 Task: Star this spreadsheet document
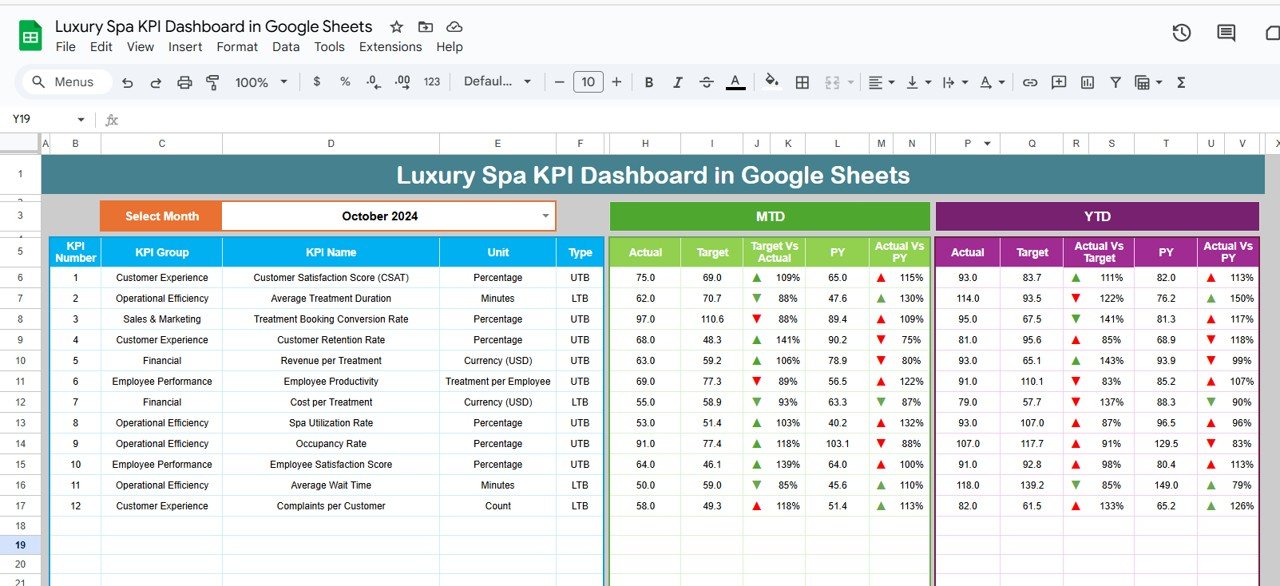397,27
